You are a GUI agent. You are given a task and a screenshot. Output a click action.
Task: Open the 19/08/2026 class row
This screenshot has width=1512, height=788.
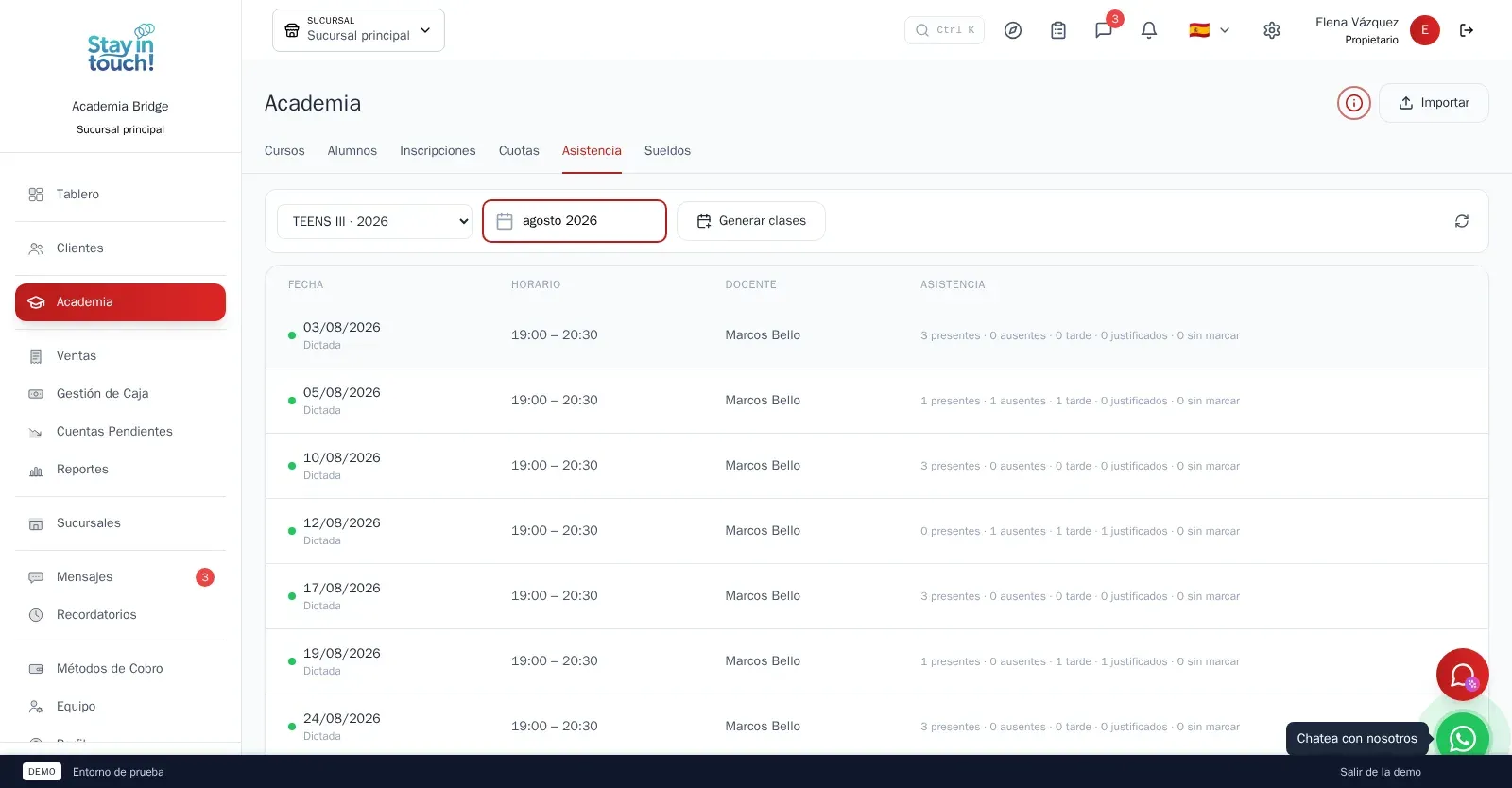[x=877, y=661]
